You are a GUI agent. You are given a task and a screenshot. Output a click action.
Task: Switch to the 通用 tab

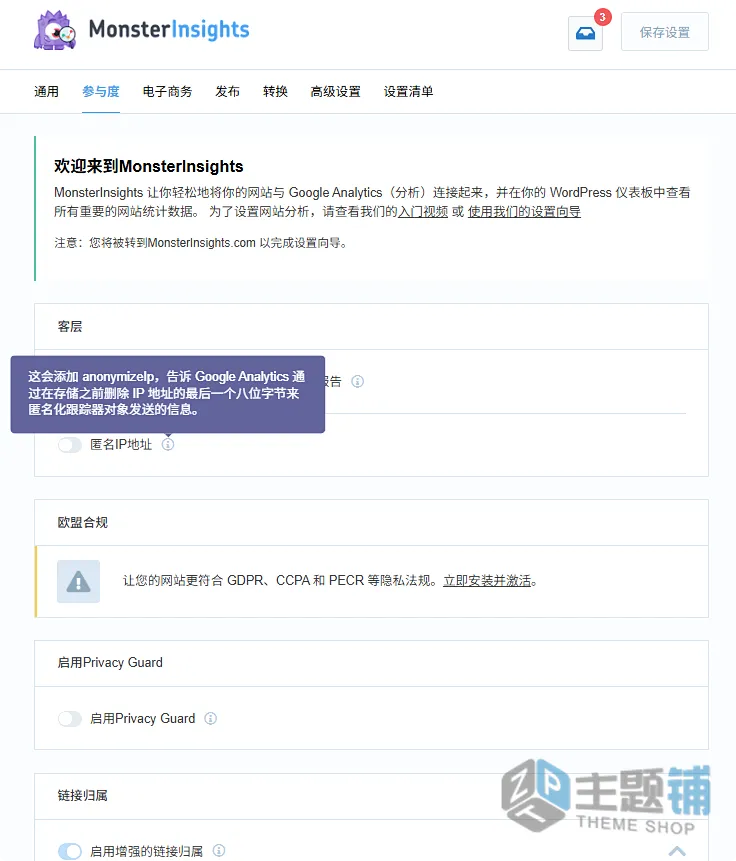pos(46,92)
